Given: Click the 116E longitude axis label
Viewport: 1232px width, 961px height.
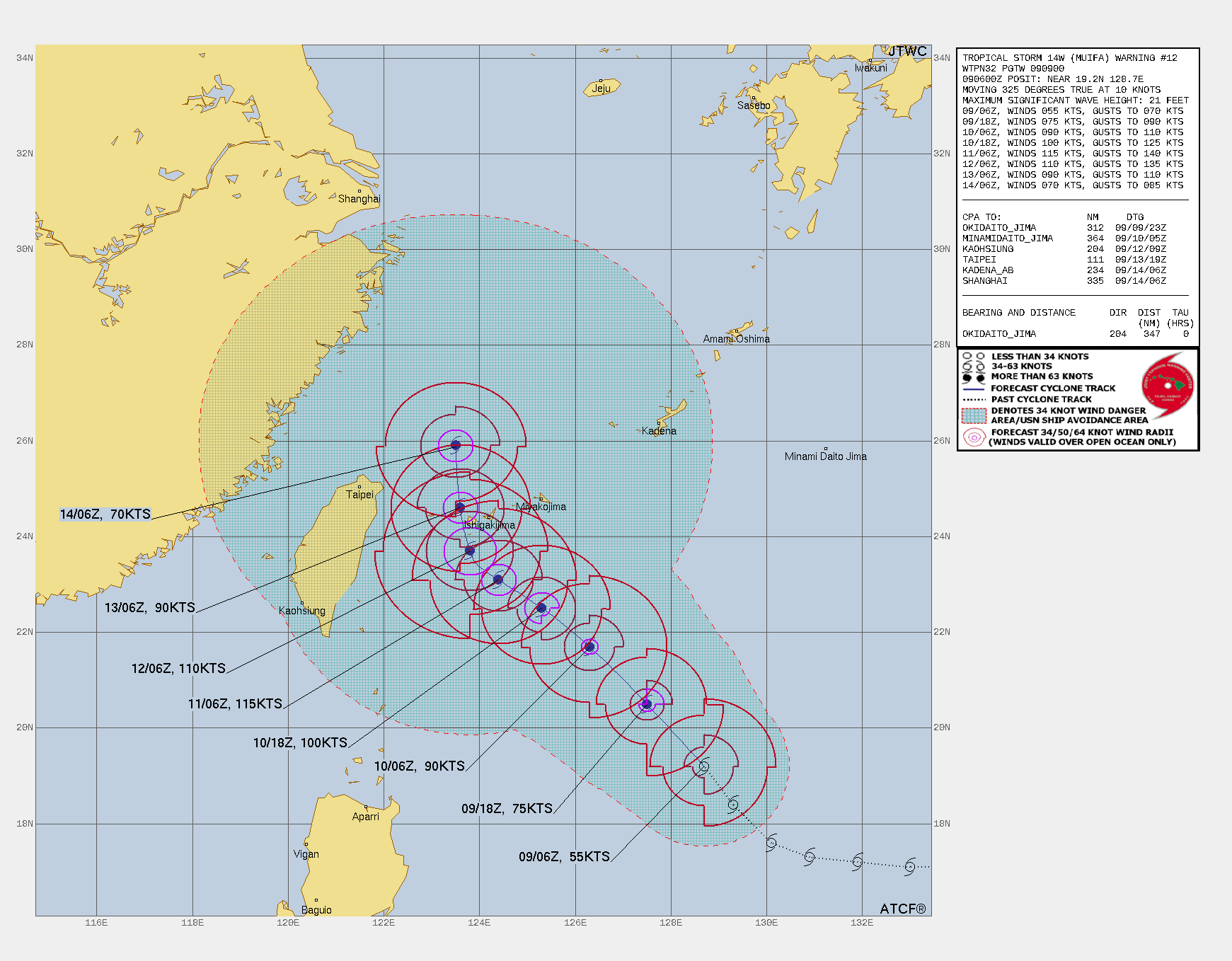Looking at the screenshot, I should (96, 923).
